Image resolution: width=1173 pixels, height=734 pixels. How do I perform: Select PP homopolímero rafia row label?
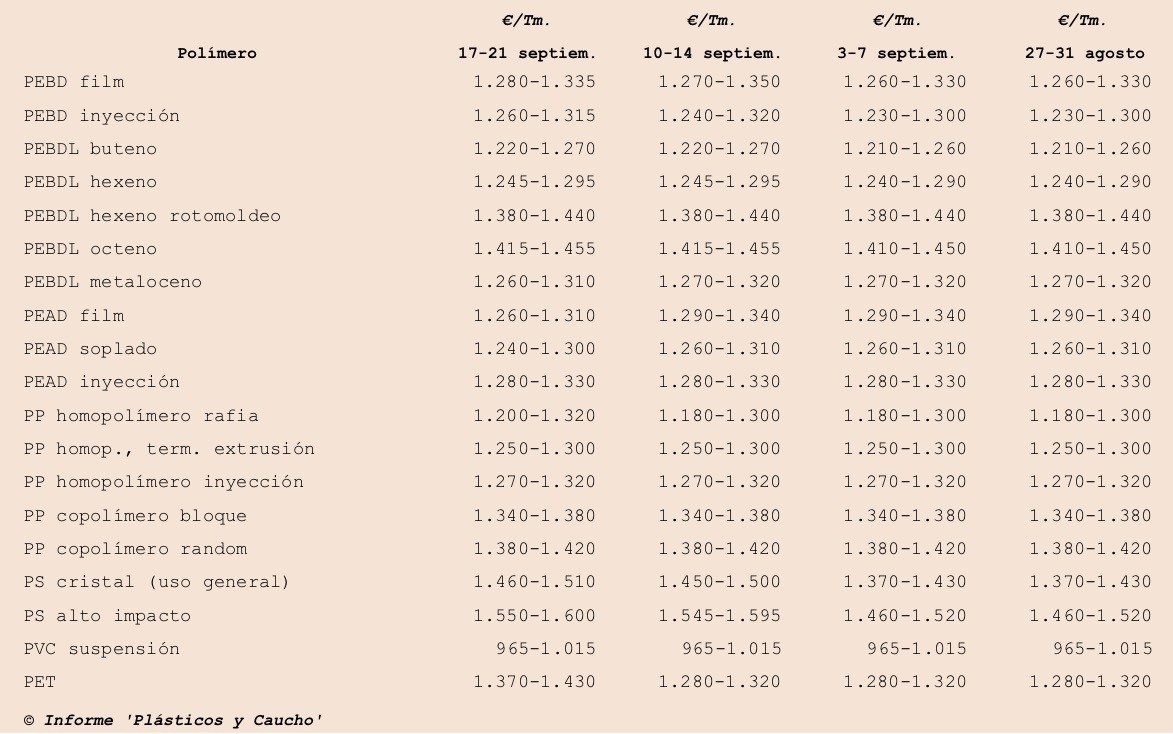pyautogui.click(x=141, y=415)
